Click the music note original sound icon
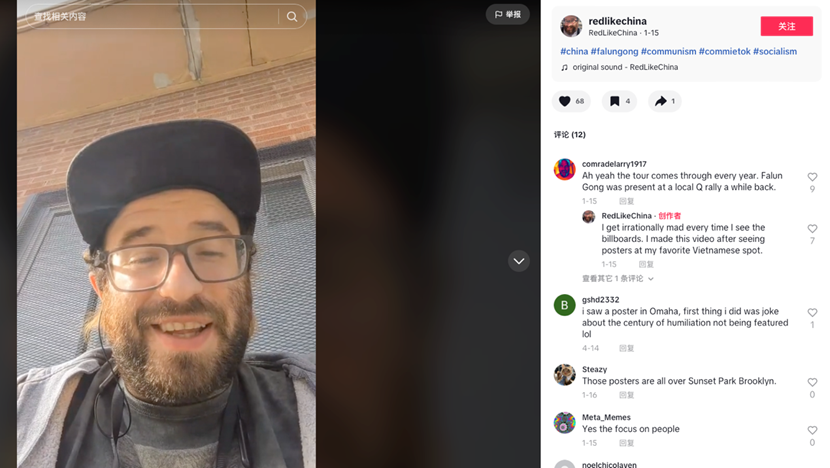The image size is (830, 468). pos(564,67)
